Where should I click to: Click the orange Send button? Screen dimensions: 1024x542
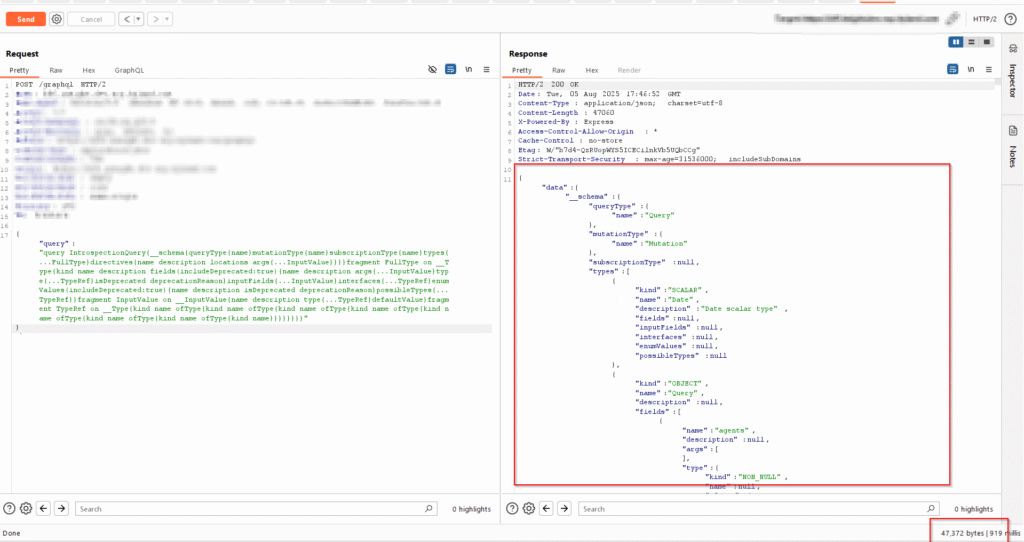point(25,19)
